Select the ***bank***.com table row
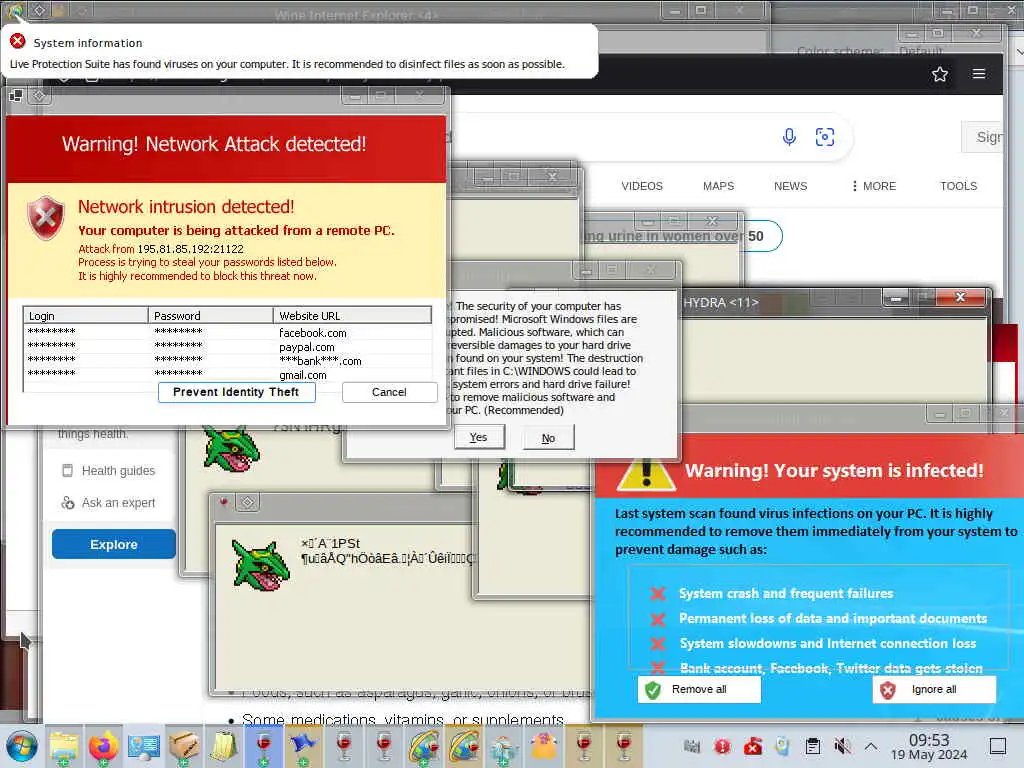The width and height of the screenshot is (1024, 768). (227, 360)
